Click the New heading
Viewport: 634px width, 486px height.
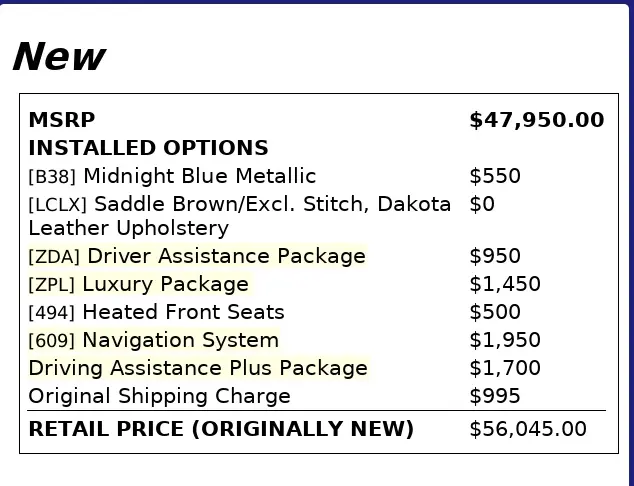point(59,57)
